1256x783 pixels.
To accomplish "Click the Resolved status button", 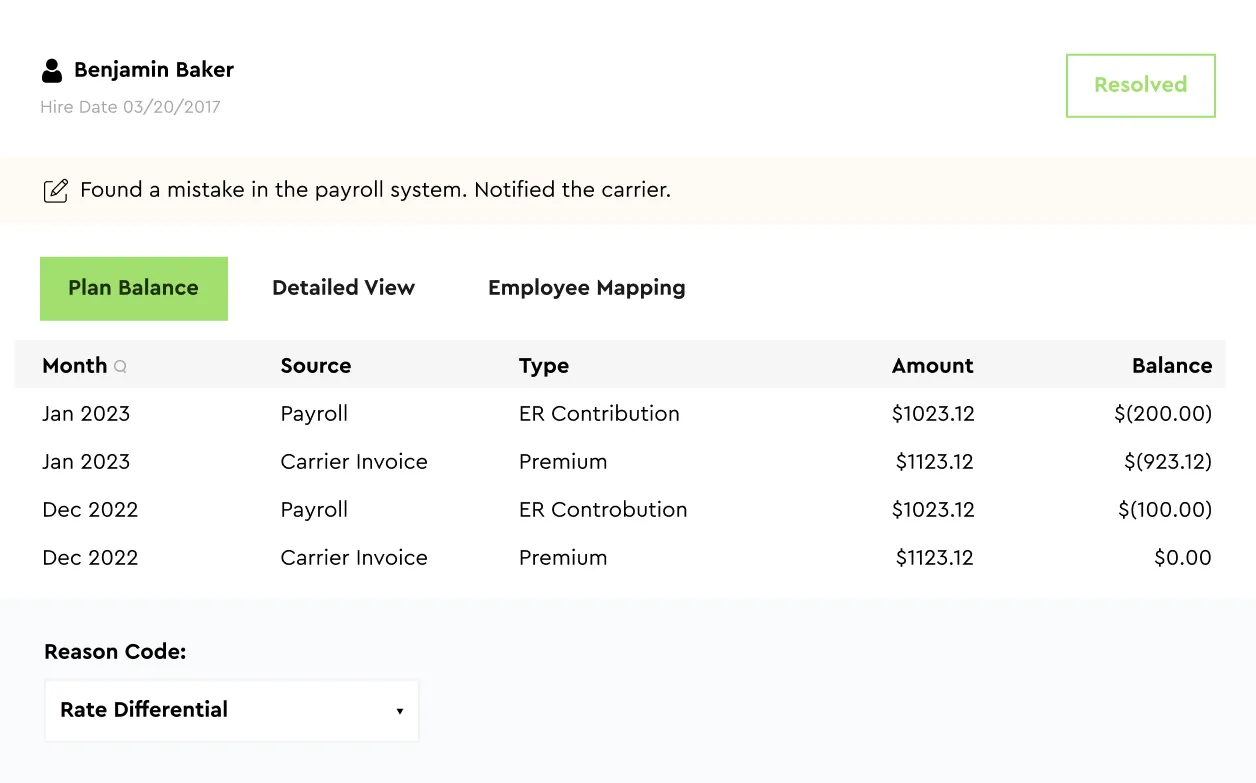I will click(1140, 85).
